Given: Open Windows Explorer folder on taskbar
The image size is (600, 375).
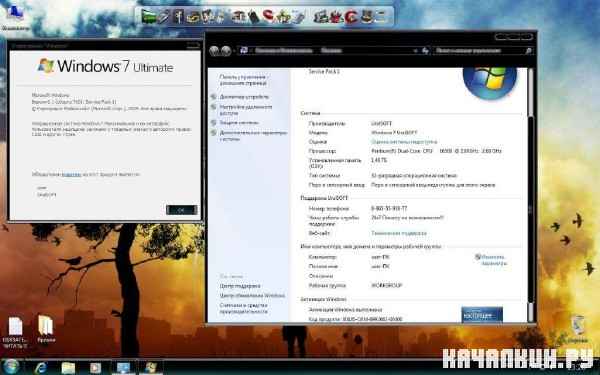Looking at the screenshot, I should tap(68, 368).
